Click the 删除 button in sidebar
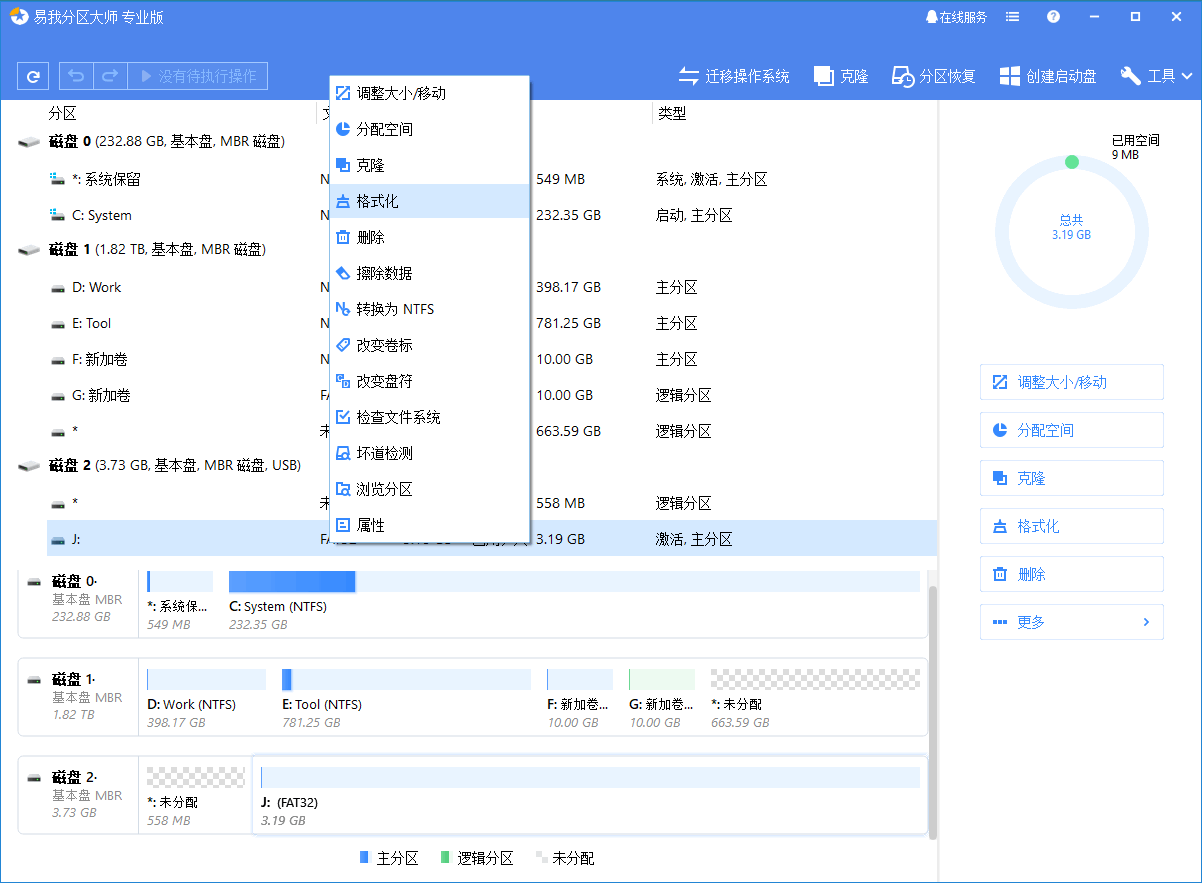 point(1071,573)
